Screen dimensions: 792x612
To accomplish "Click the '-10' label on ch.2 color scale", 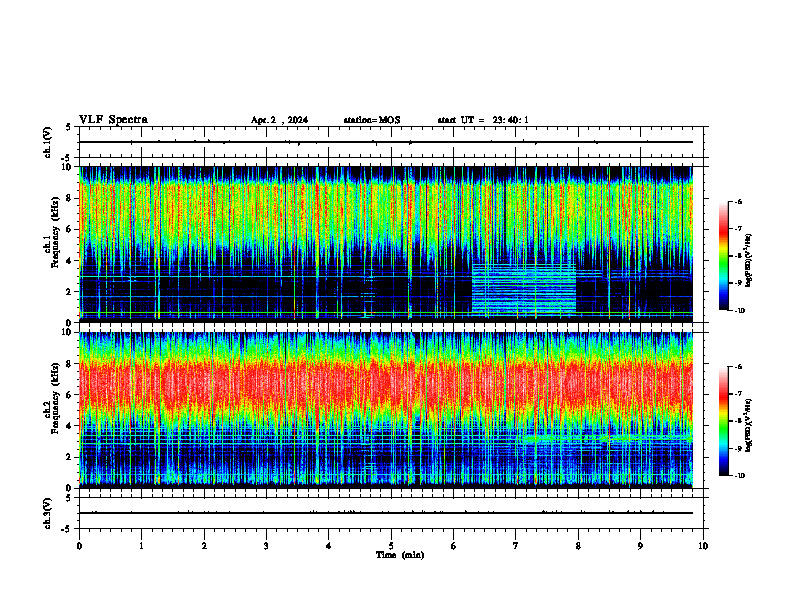I will pos(739,476).
